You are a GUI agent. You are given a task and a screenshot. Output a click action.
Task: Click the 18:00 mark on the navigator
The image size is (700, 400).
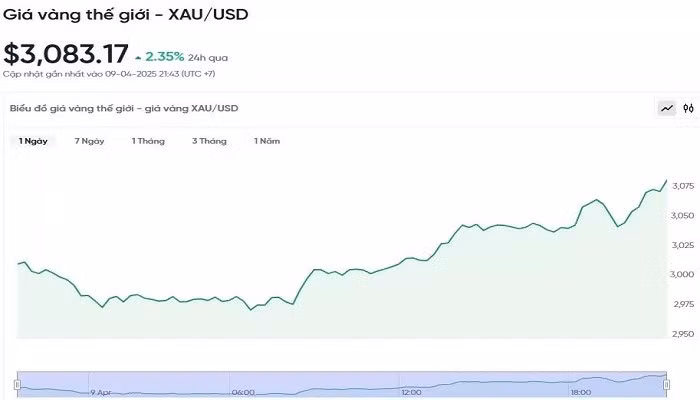coord(581,393)
